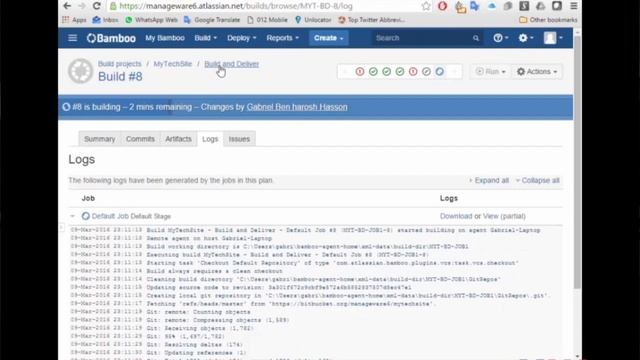The width and height of the screenshot is (640, 360).
Task: Open the Build menu dropdown
Action: pyautogui.click(x=205, y=38)
